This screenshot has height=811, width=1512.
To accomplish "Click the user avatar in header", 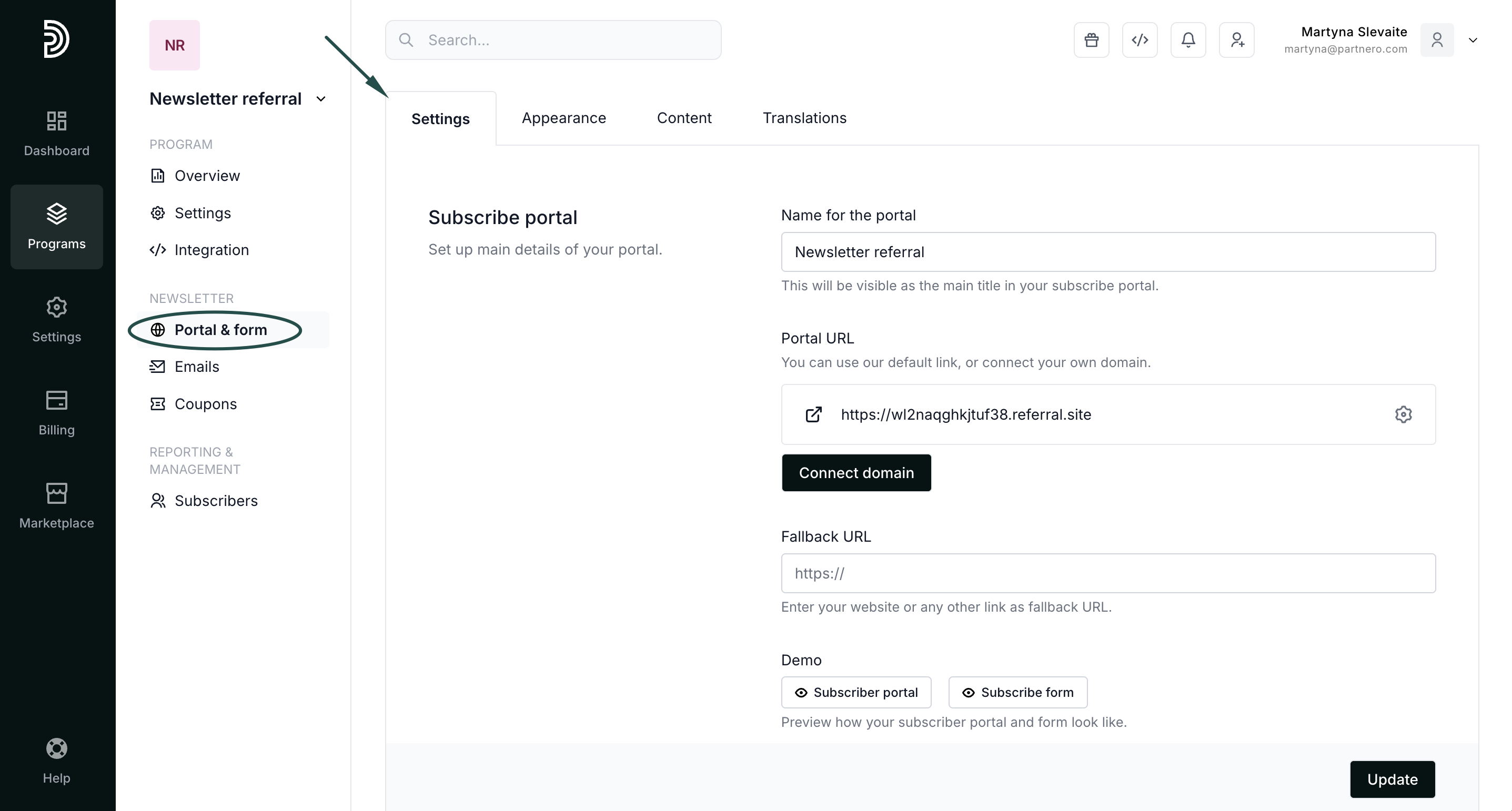I will [x=1436, y=40].
